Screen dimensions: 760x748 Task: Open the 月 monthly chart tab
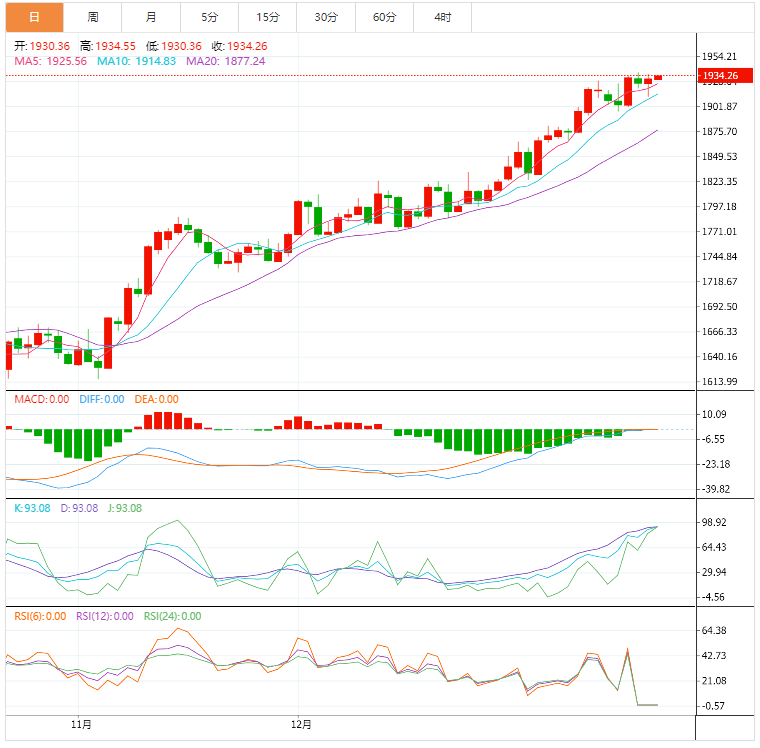pos(150,17)
